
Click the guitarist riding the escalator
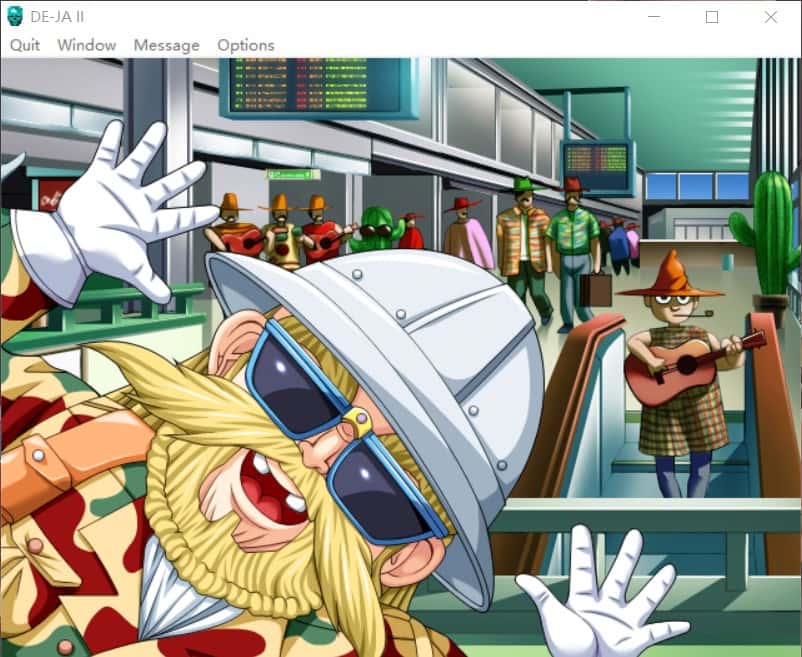coord(683,373)
